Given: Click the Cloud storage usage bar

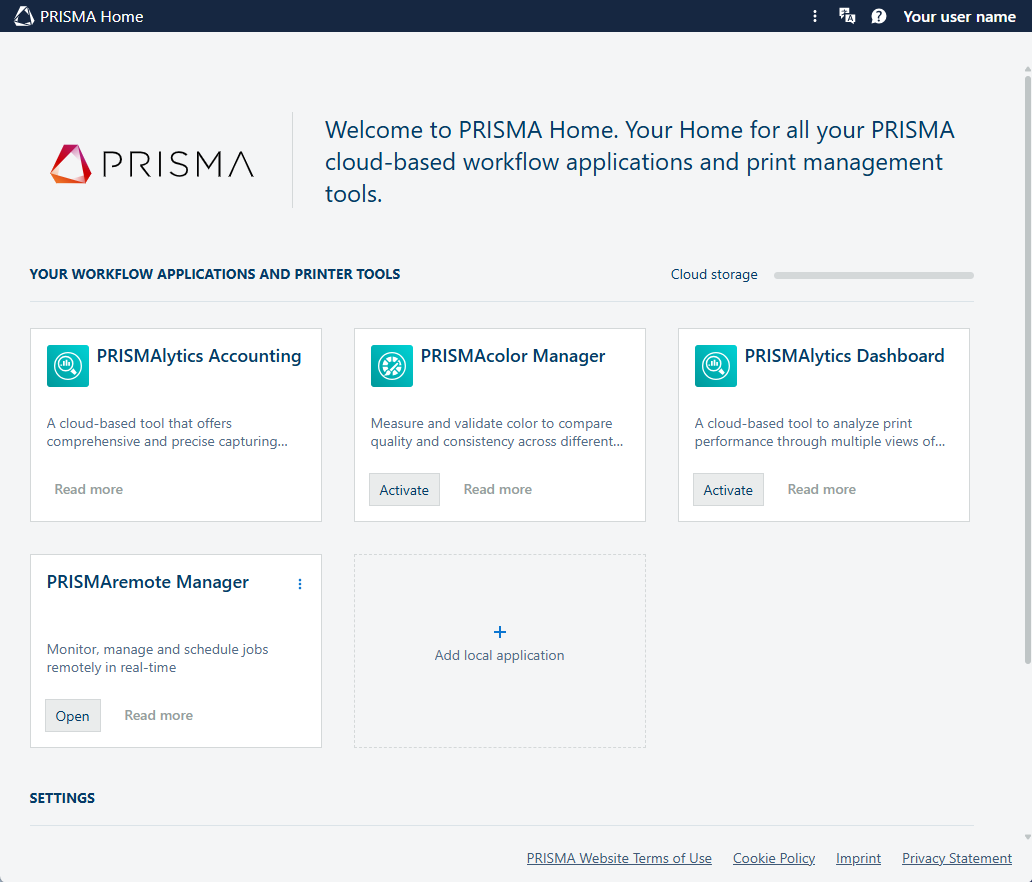Looking at the screenshot, I should click(873, 275).
